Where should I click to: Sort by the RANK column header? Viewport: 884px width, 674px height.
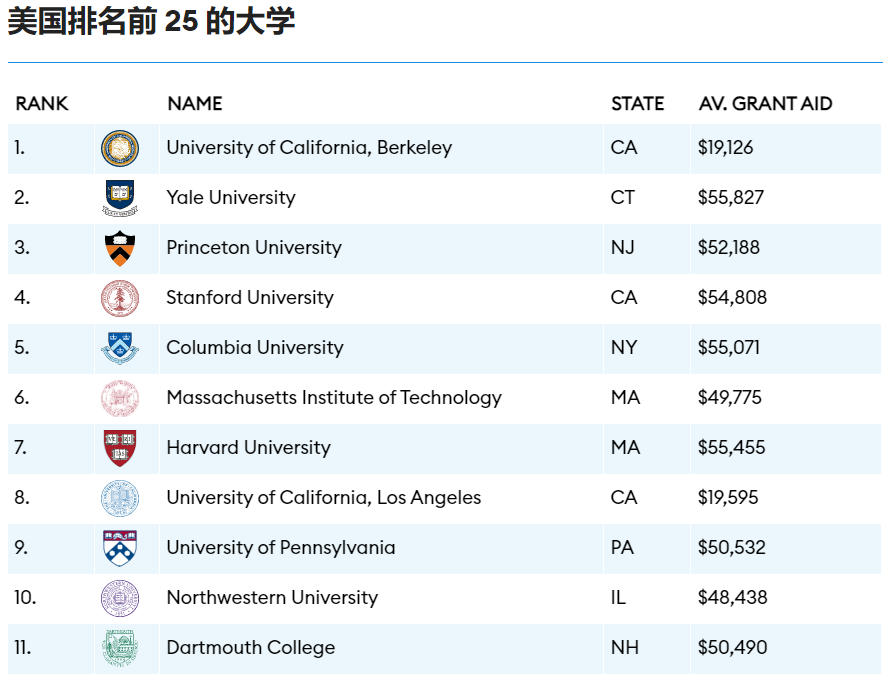pyautogui.click(x=42, y=104)
